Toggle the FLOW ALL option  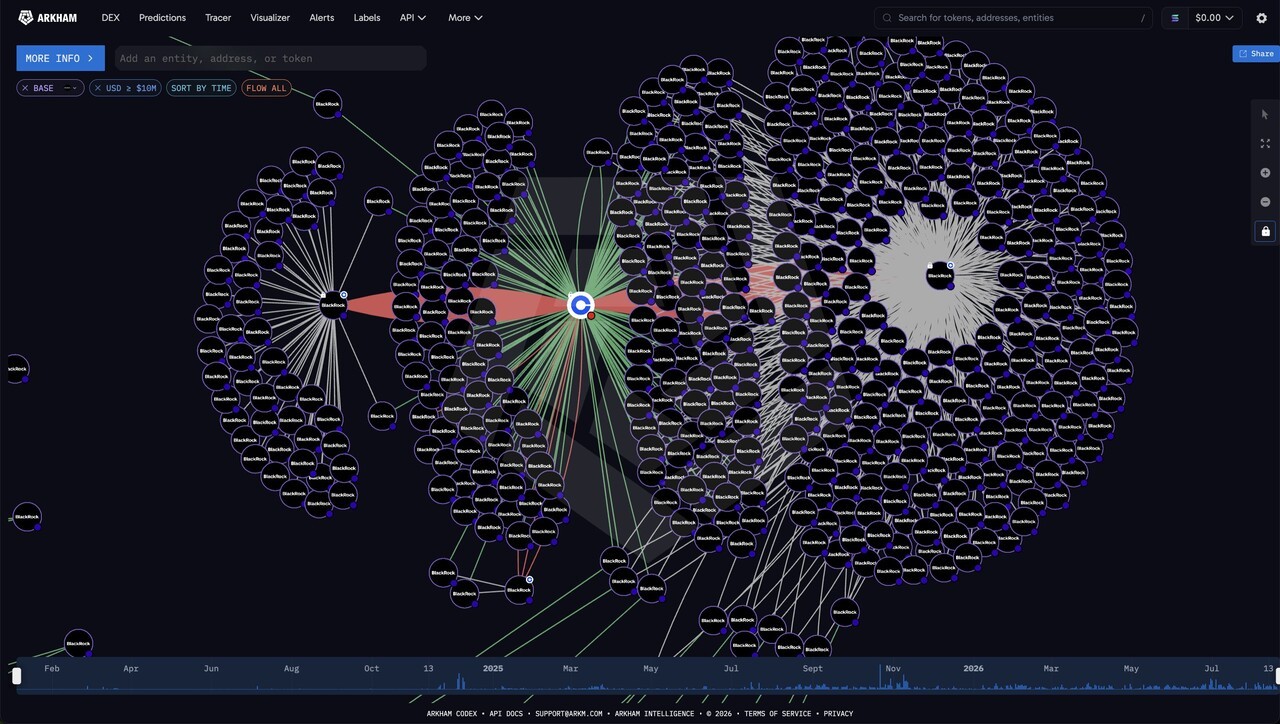click(x=266, y=88)
